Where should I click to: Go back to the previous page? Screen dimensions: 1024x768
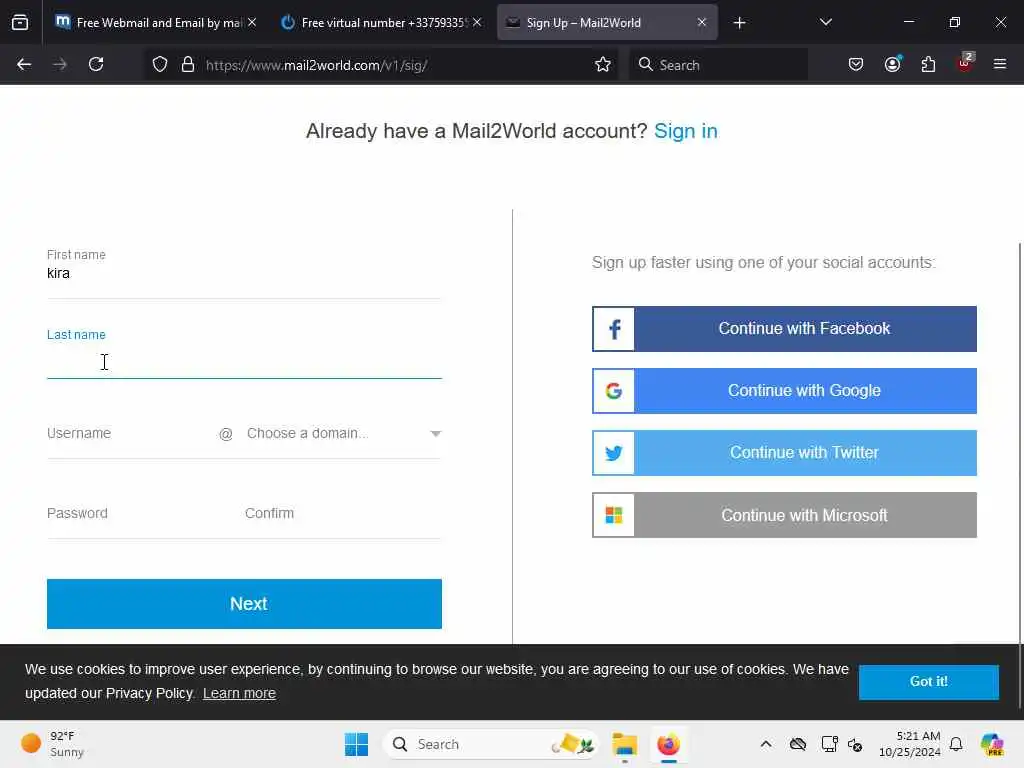[24, 64]
